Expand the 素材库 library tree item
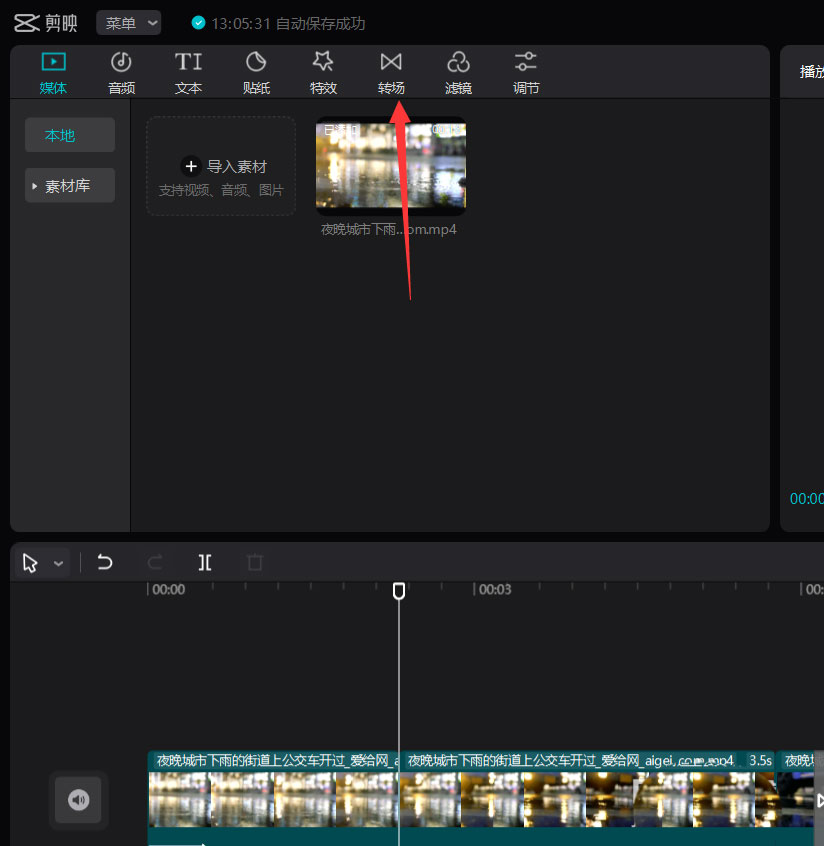The width and height of the screenshot is (824, 846). click(70, 186)
